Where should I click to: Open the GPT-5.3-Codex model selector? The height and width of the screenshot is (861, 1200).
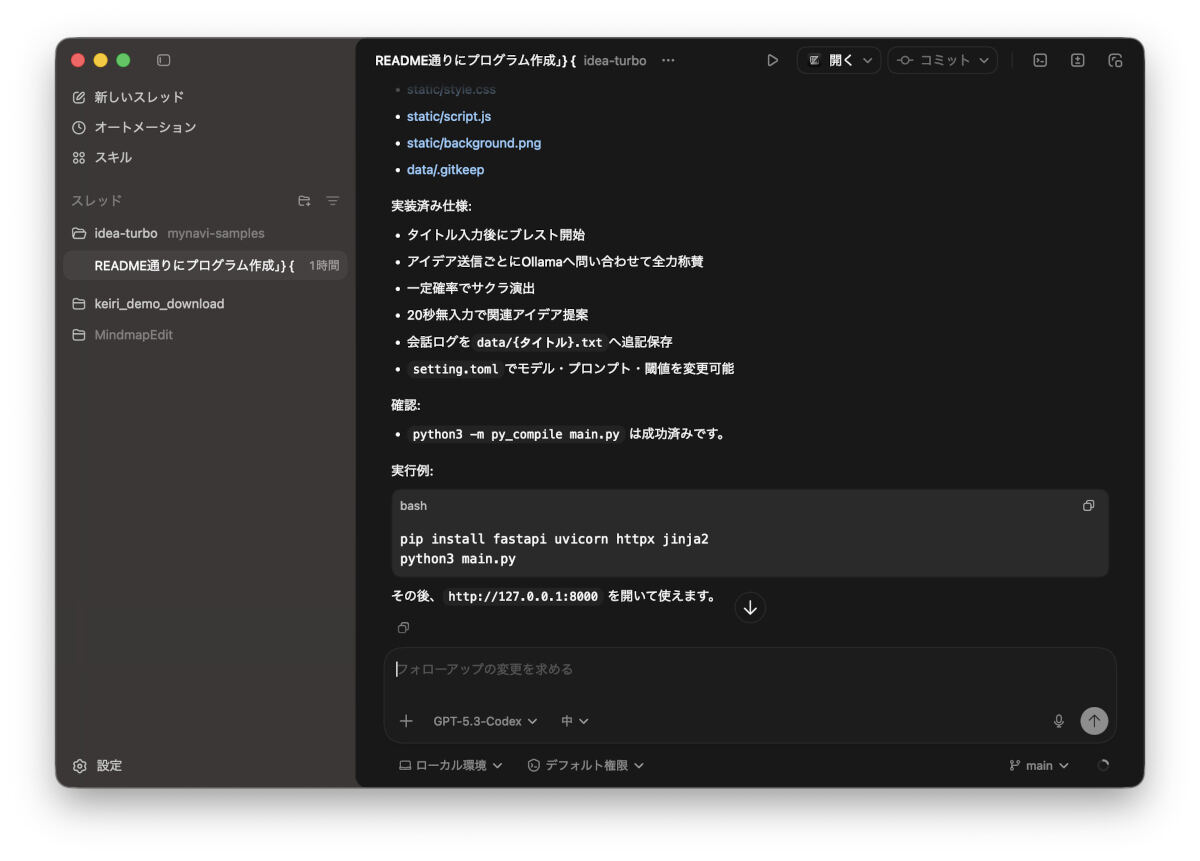tap(484, 720)
